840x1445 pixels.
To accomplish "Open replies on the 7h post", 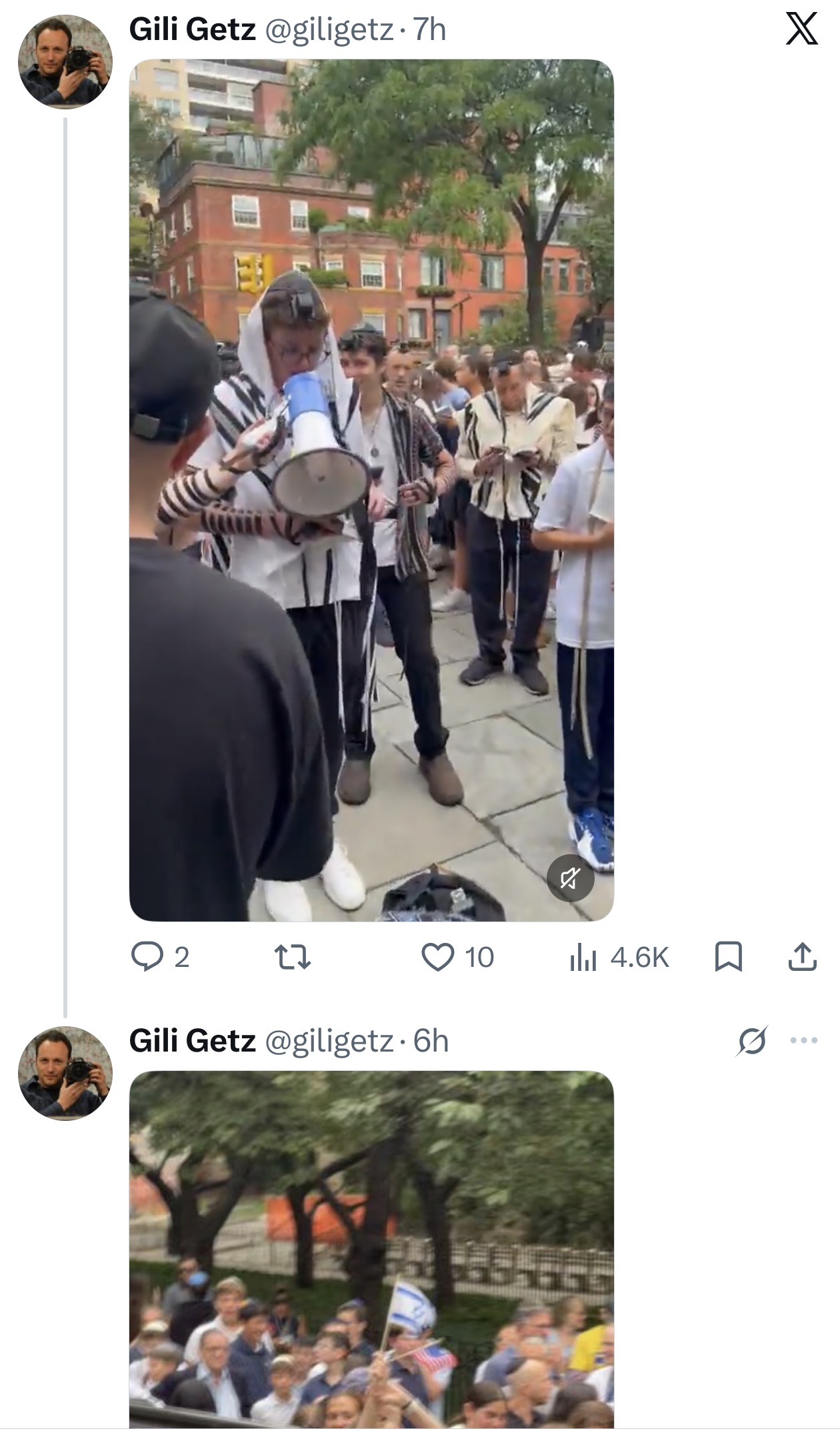I will tap(160, 958).
